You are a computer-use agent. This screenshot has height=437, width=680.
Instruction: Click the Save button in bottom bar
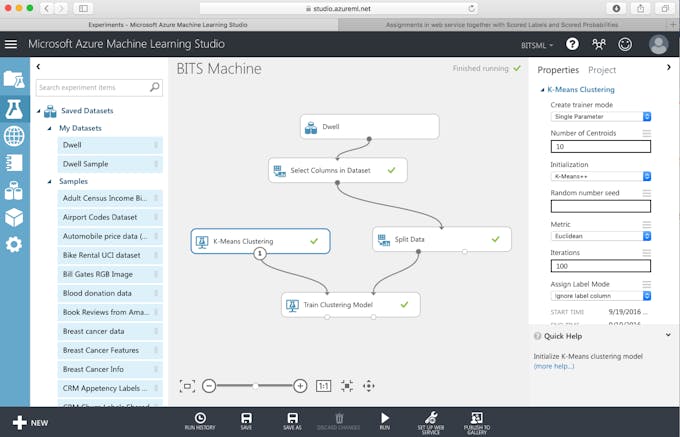[246, 421]
